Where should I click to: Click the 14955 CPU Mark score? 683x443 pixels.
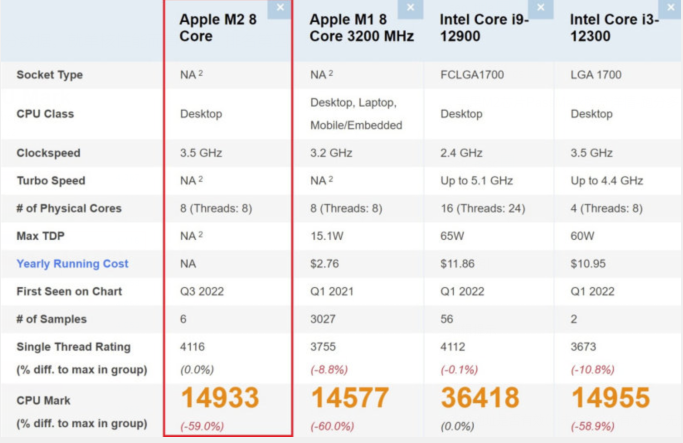pos(611,398)
